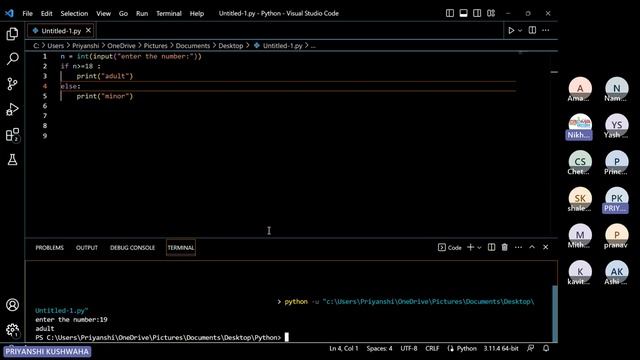Click OneDrive breadcrumb segment

point(121,46)
